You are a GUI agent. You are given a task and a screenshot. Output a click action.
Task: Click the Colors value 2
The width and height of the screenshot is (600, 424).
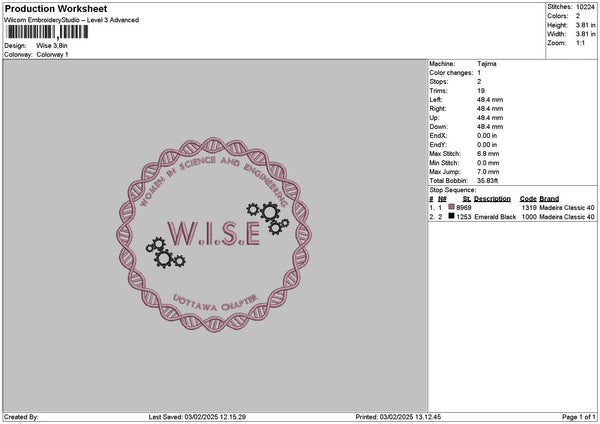click(x=578, y=16)
